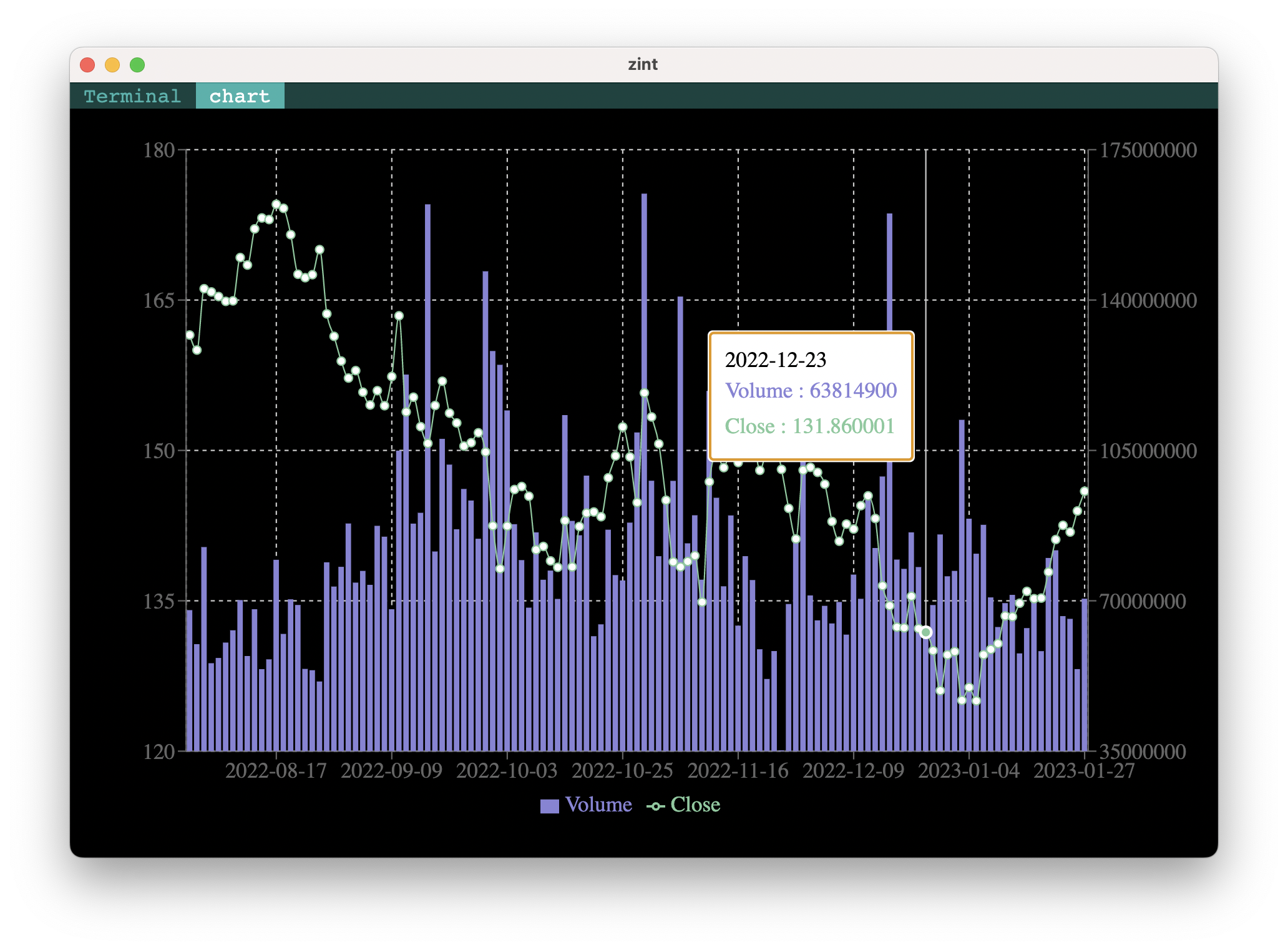Select the chart tab
This screenshot has width=1288, height=950.
(x=240, y=96)
